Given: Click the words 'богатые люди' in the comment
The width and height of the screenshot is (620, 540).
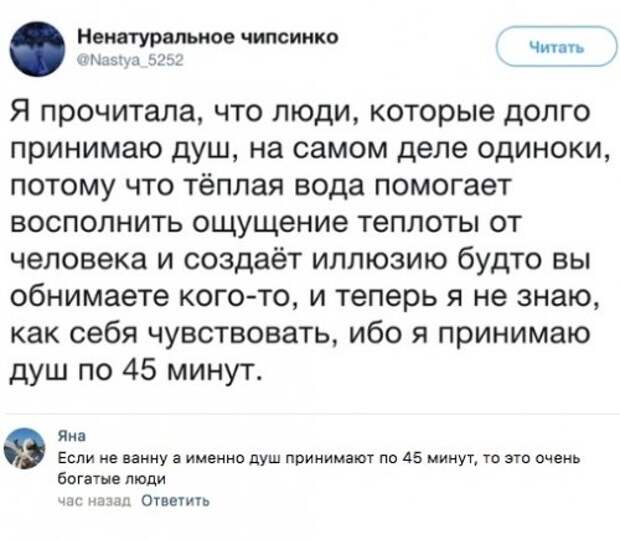Looking at the screenshot, I should [x=112, y=479].
